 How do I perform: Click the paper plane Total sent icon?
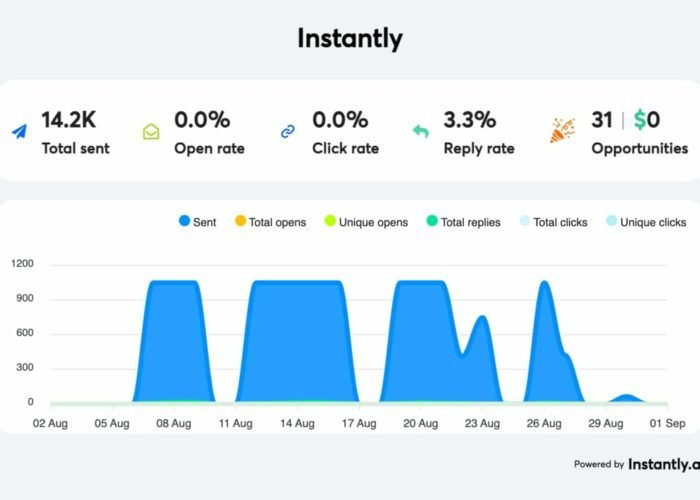[x=19, y=131]
